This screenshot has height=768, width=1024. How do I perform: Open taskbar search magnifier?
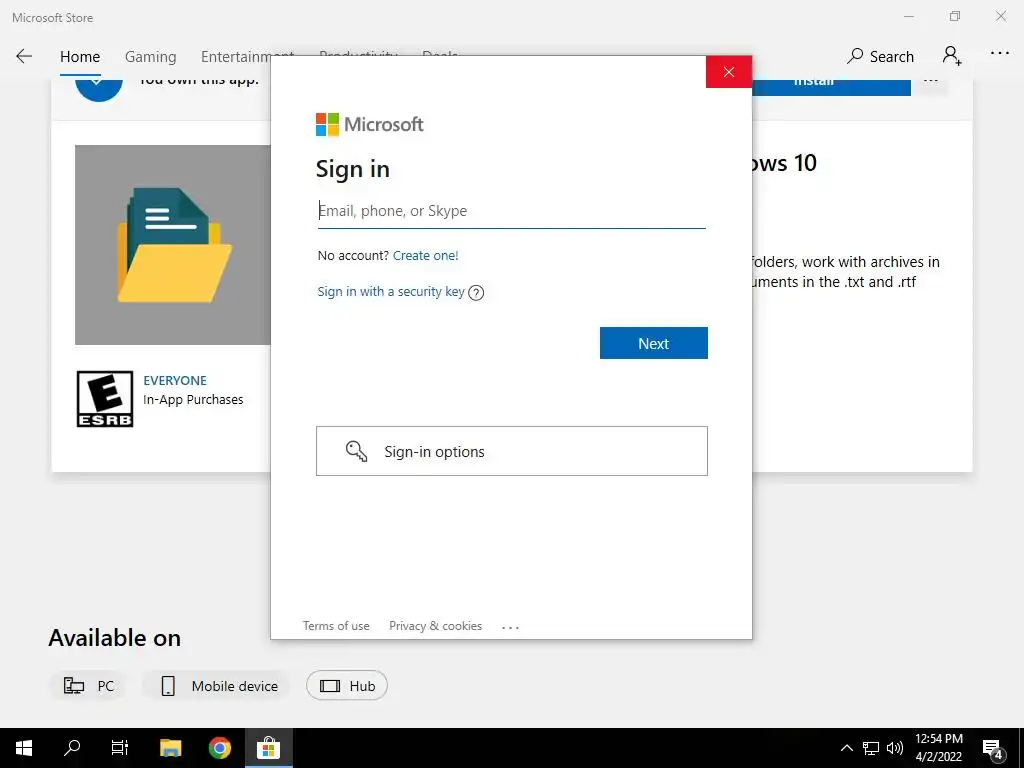(72, 748)
